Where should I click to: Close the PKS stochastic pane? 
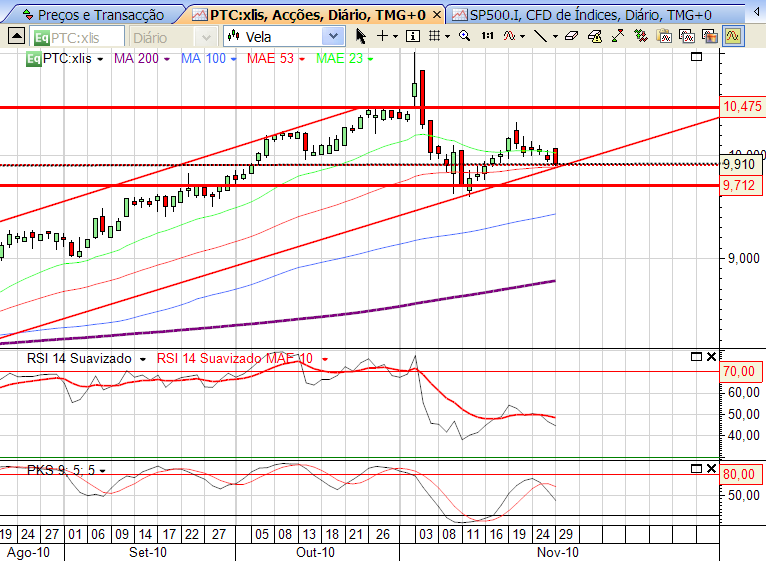tap(711, 469)
